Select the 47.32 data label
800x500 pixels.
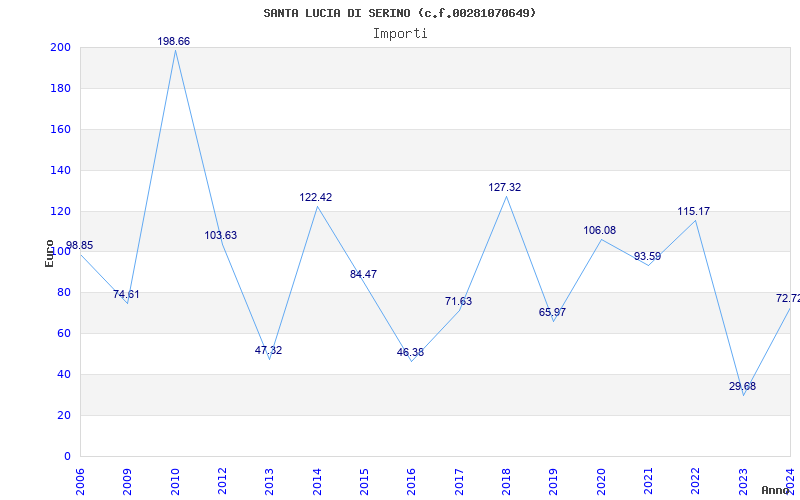tap(268, 351)
